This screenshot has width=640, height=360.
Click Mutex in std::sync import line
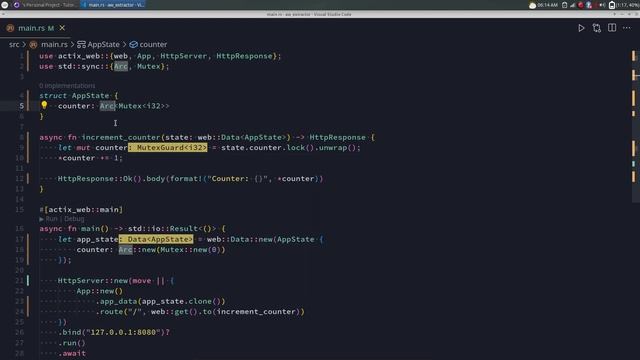pyautogui.click(x=149, y=66)
